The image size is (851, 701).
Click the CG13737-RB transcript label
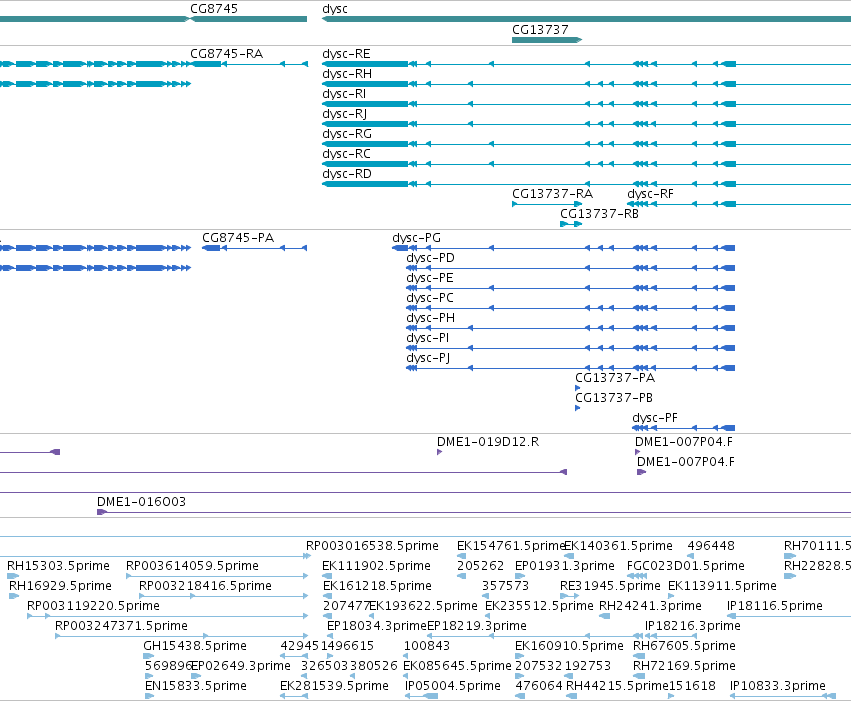[x=599, y=214]
